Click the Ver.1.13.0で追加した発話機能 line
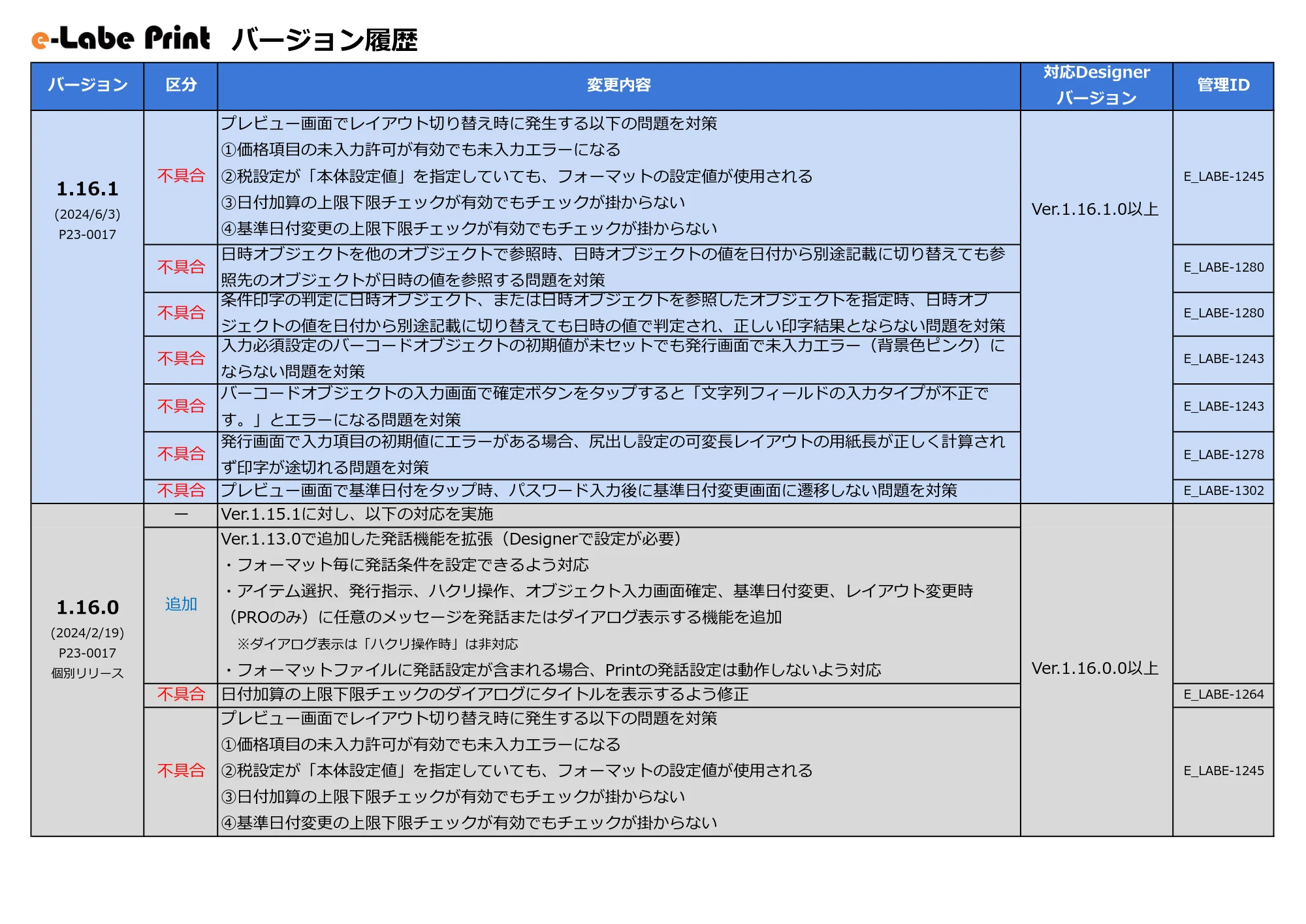1306x924 pixels. coord(451,539)
